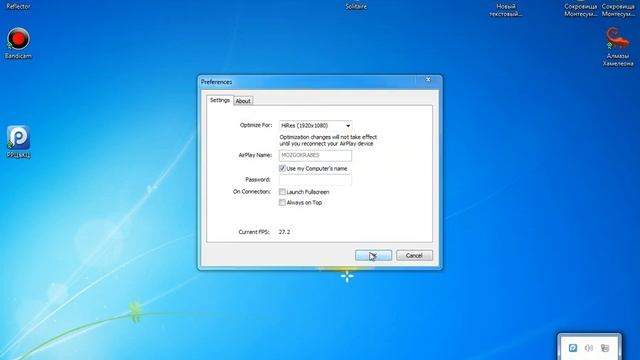
Task: Open the Optimize For resolution dropdown
Action: (315, 126)
